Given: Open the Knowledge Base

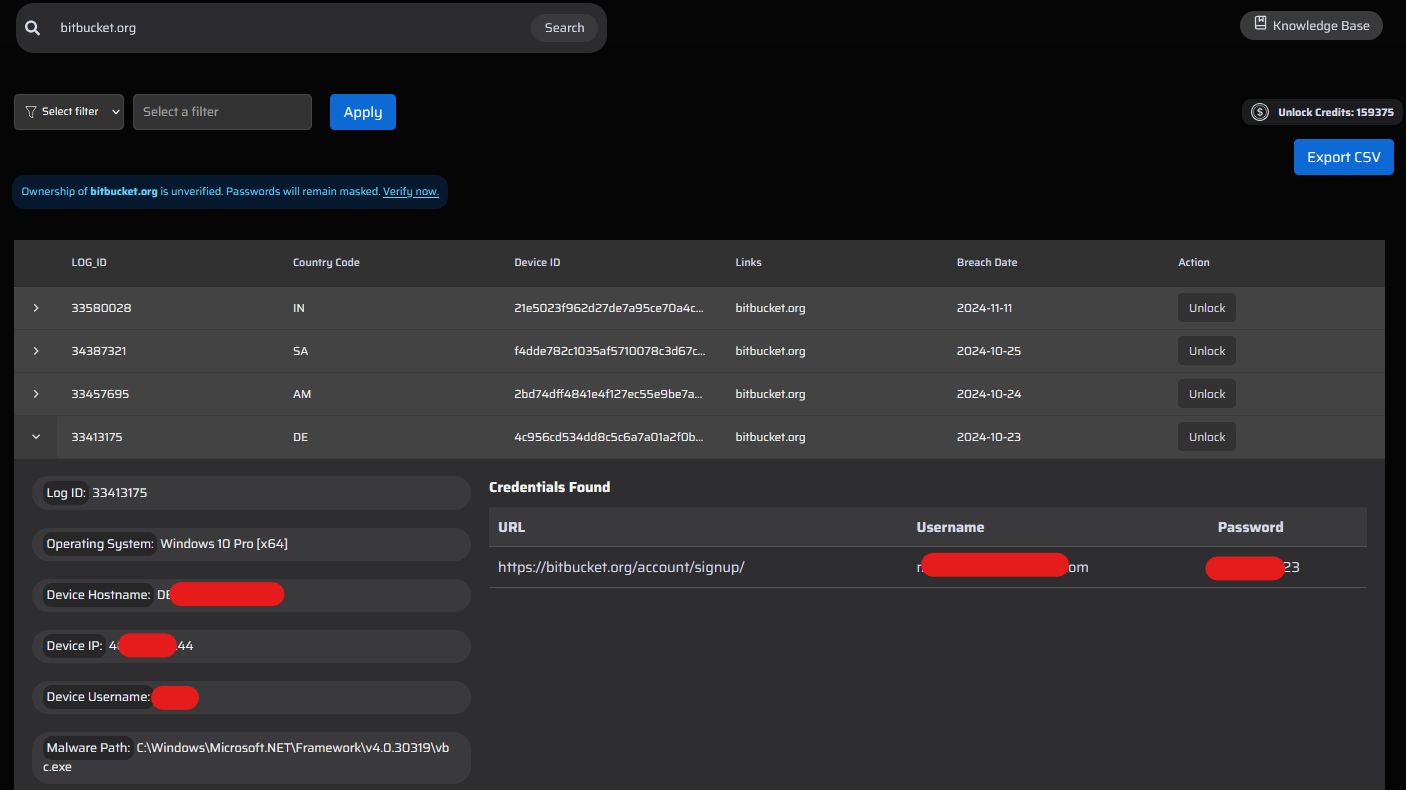Looking at the screenshot, I should click(1311, 25).
